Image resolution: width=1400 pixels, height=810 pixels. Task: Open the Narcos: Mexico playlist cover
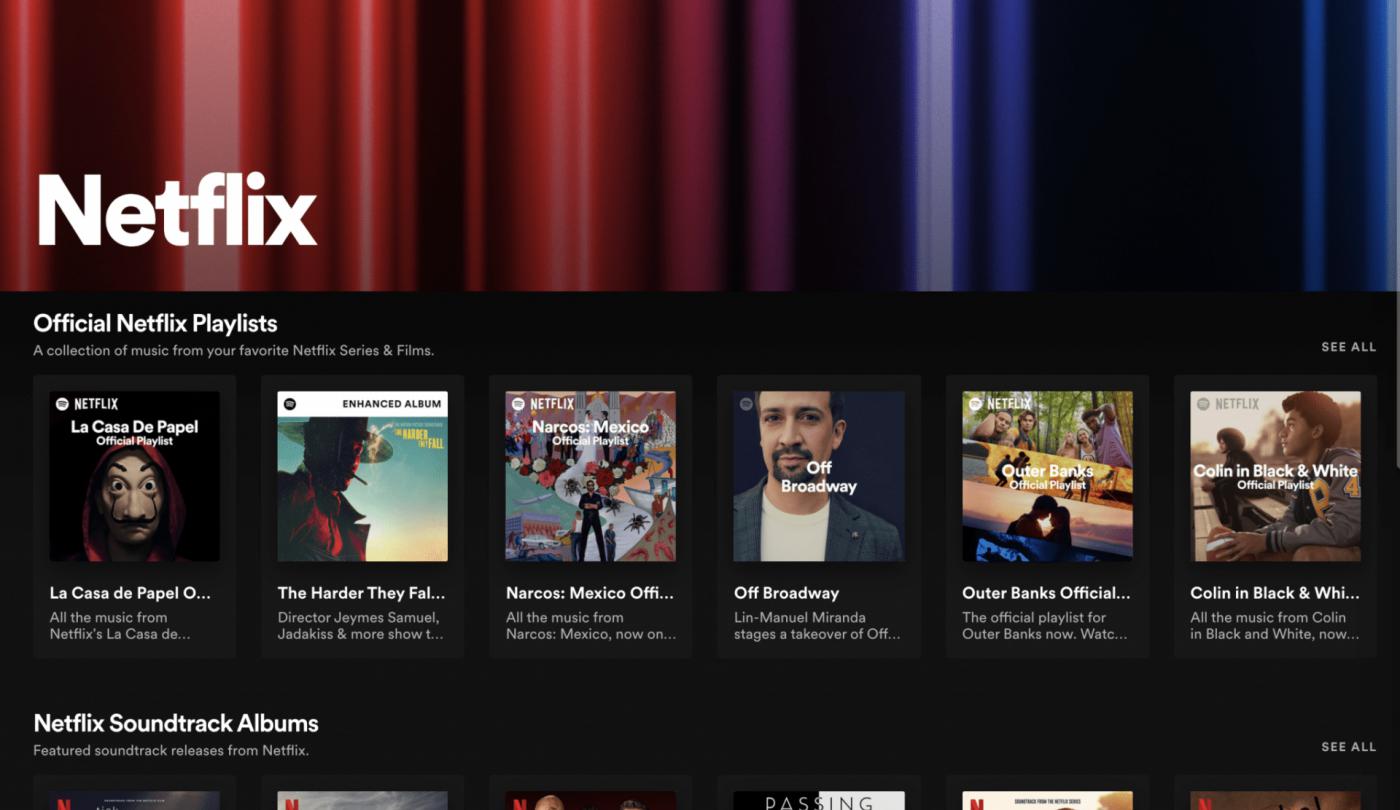[591, 476]
